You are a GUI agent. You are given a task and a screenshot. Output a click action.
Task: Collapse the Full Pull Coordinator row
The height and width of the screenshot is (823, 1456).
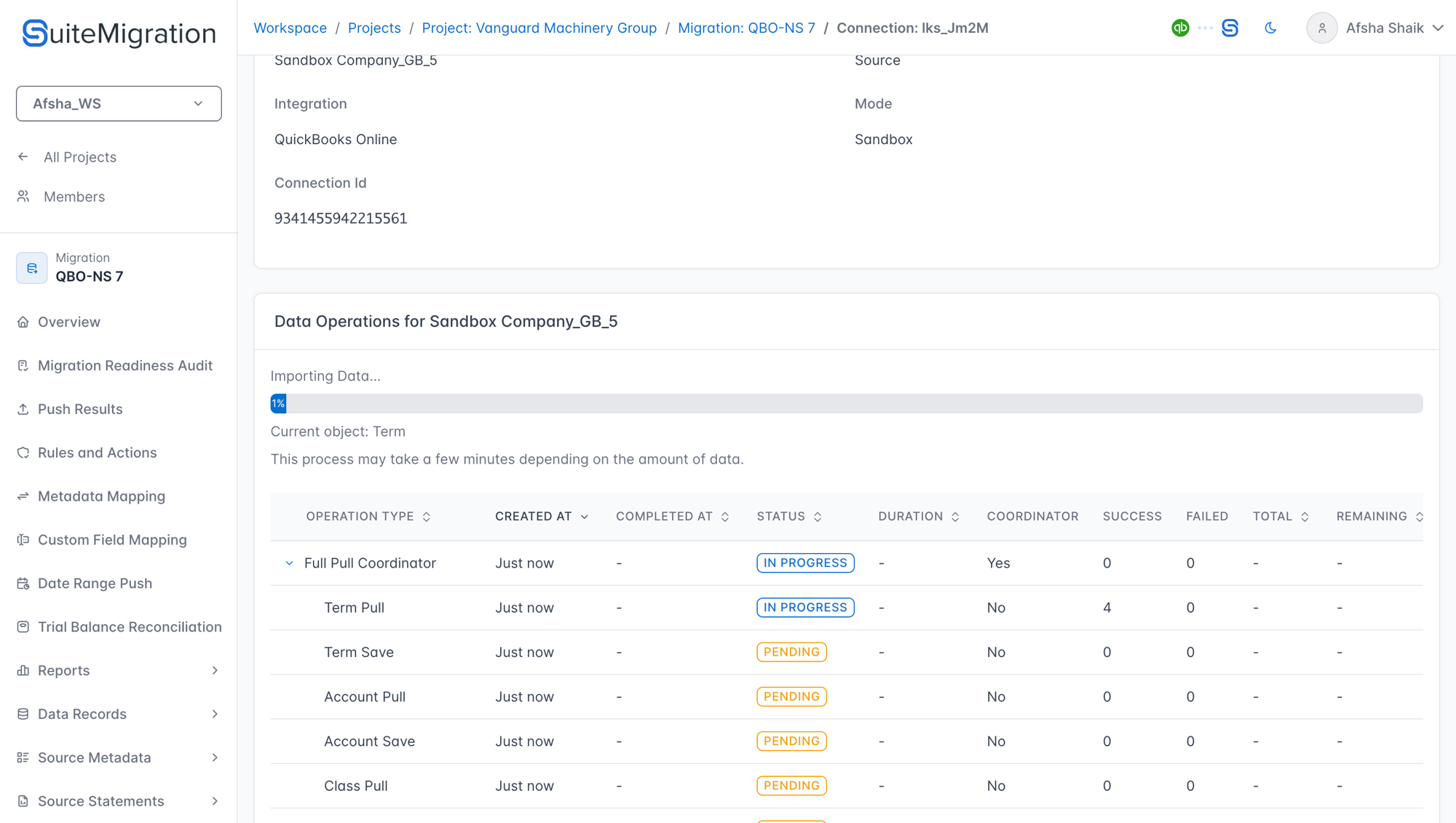(289, 563)
